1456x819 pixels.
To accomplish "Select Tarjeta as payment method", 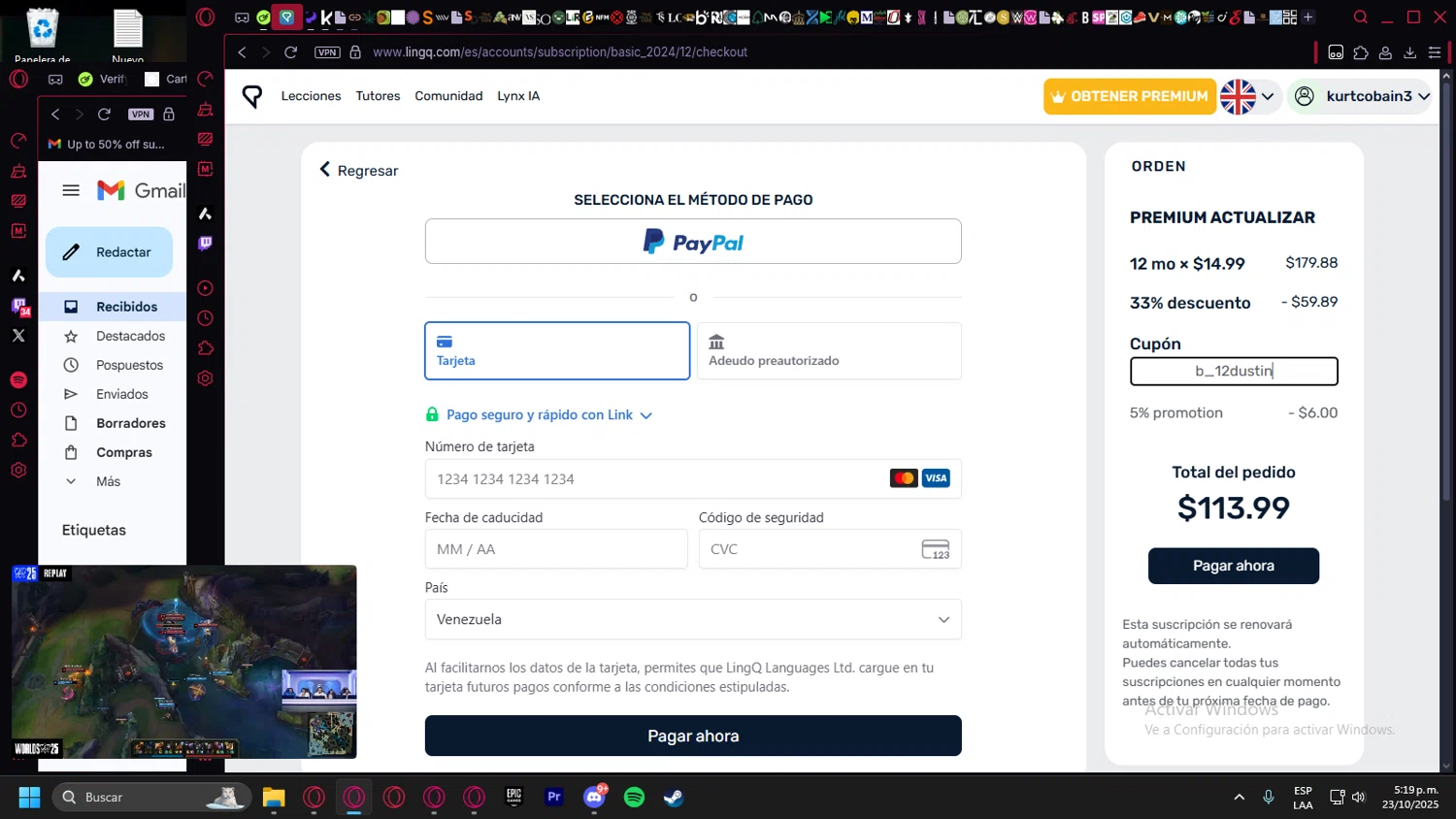I will point(557,350).
